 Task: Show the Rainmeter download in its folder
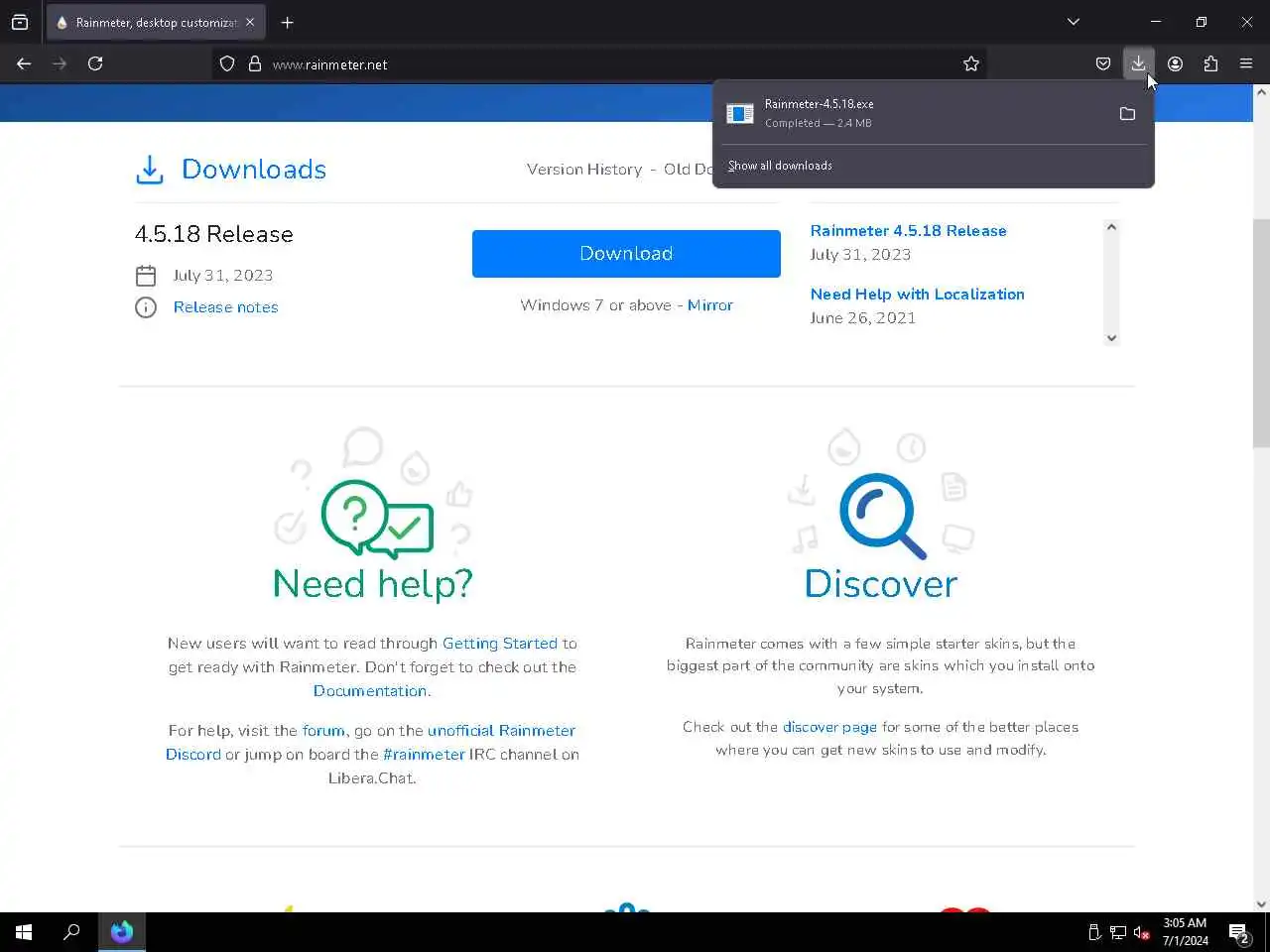pos(1127,114)
